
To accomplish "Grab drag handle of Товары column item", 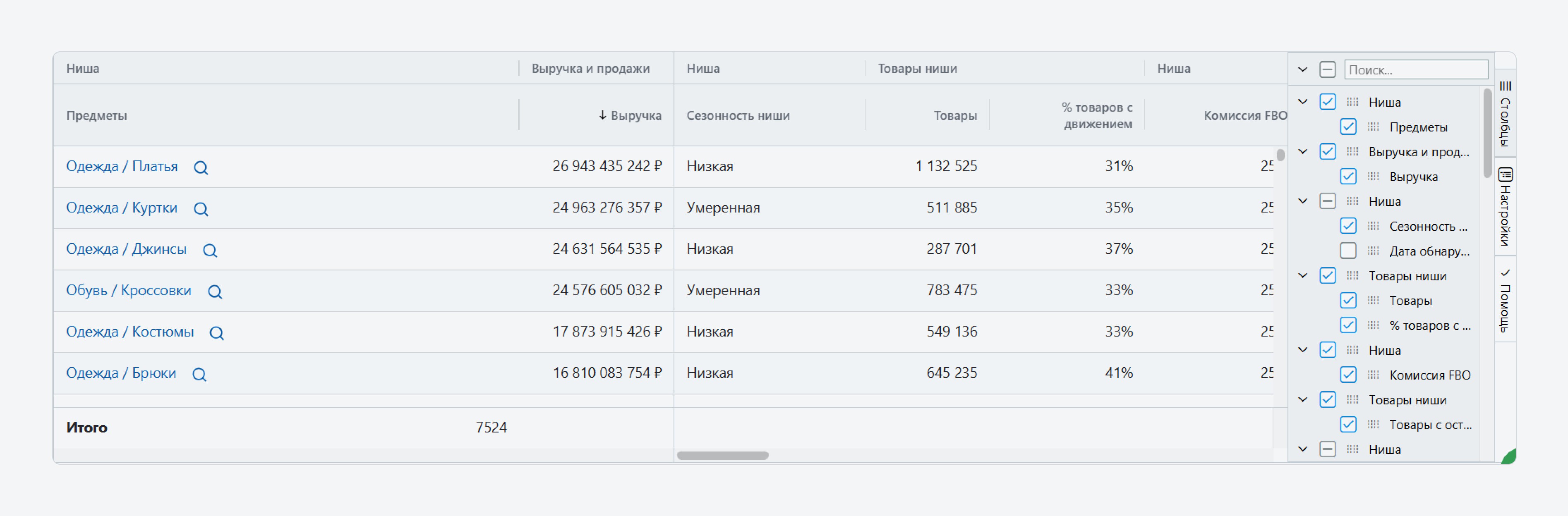I will pos(1373,301).
